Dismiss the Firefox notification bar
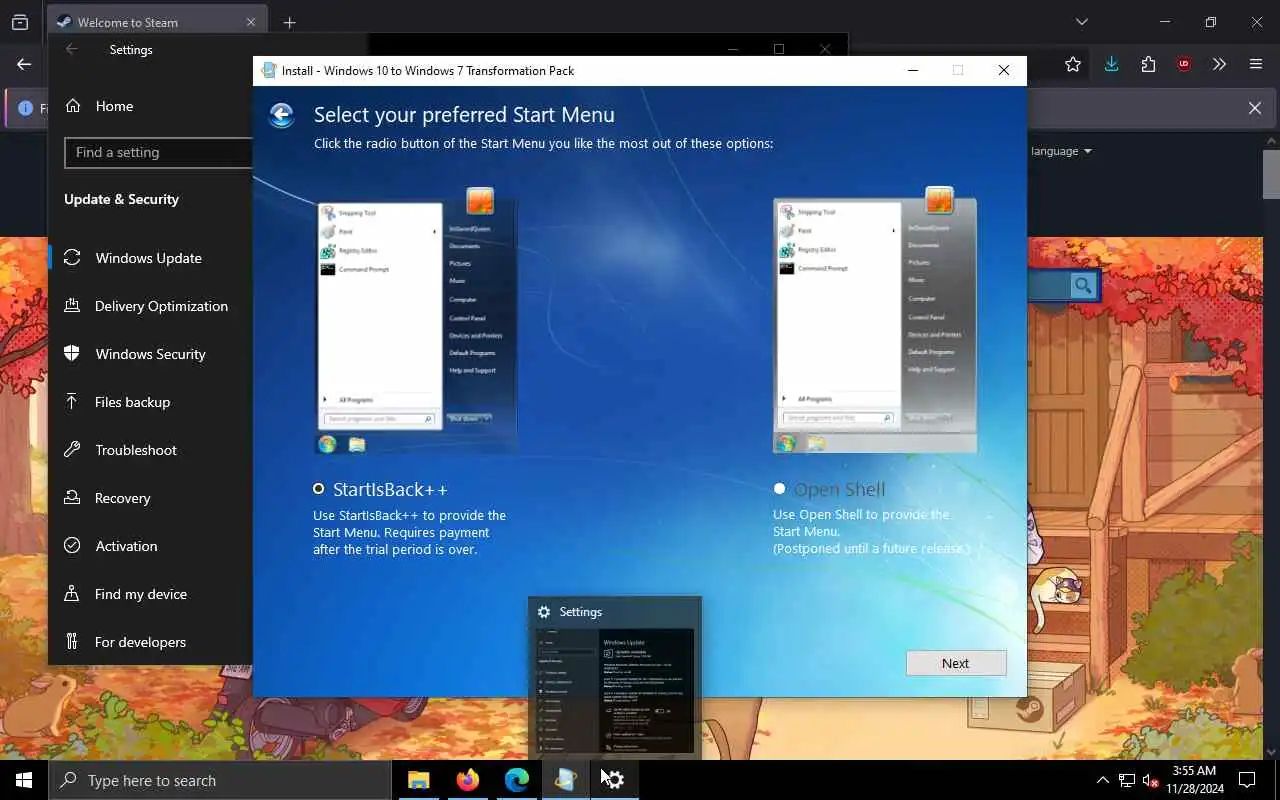 pyautogui.click(x=1255, y=108)
